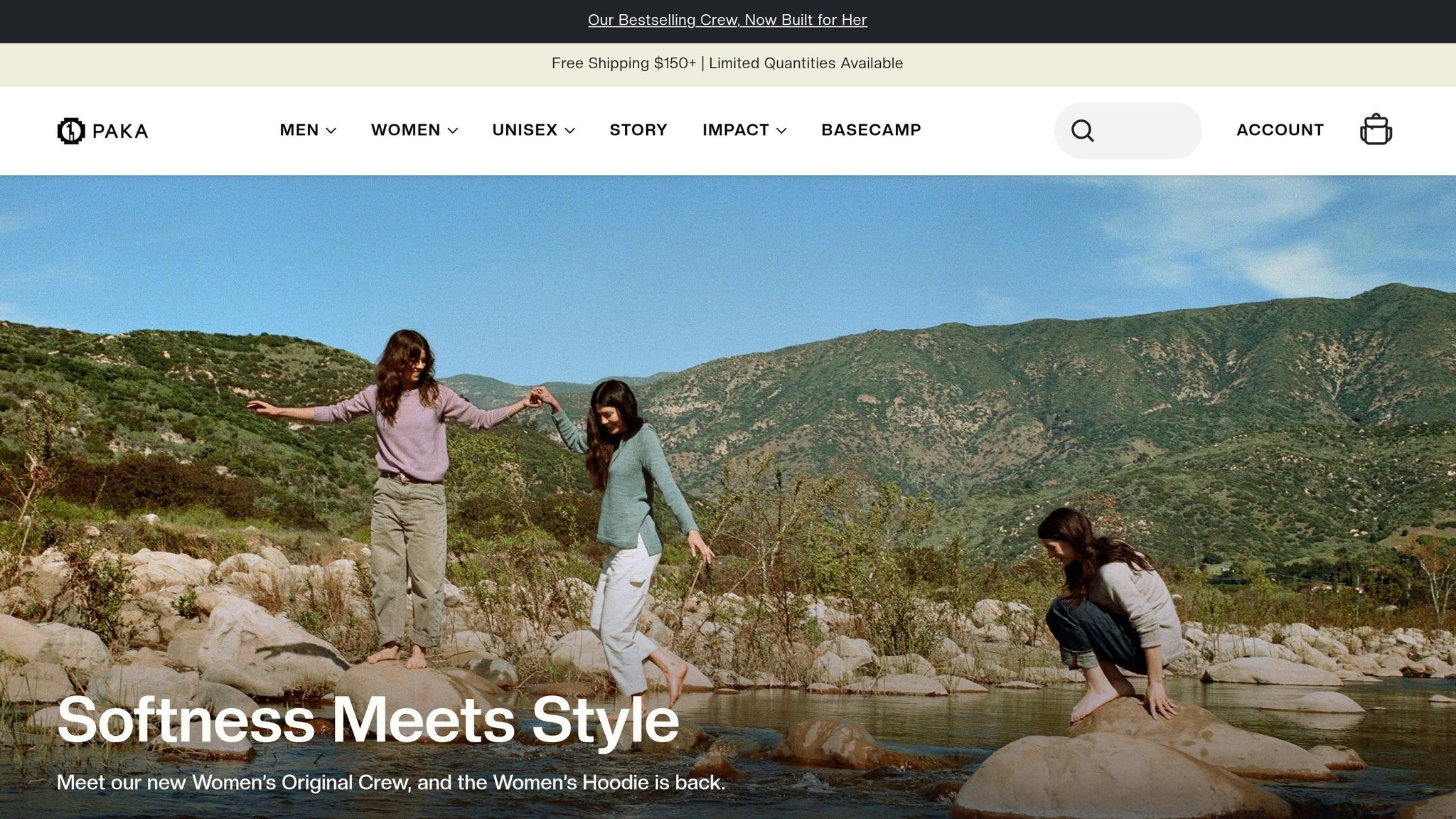The image size is (1456, 819).
Task: Click the PAKA wordmark text
Action: 120,131
